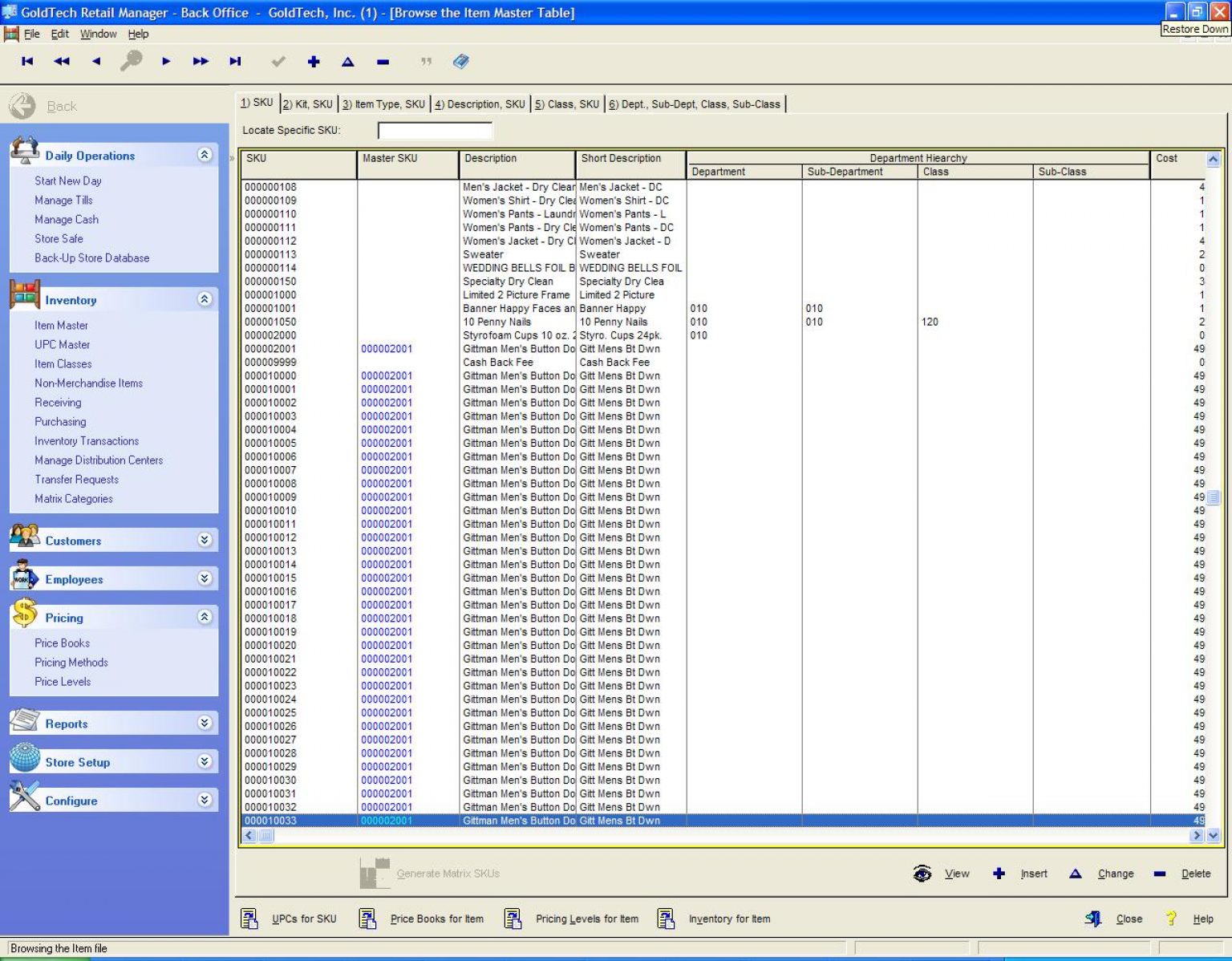Click the UPCs for SKU icon
This screenshot has width=1232, height=961.
249,918
